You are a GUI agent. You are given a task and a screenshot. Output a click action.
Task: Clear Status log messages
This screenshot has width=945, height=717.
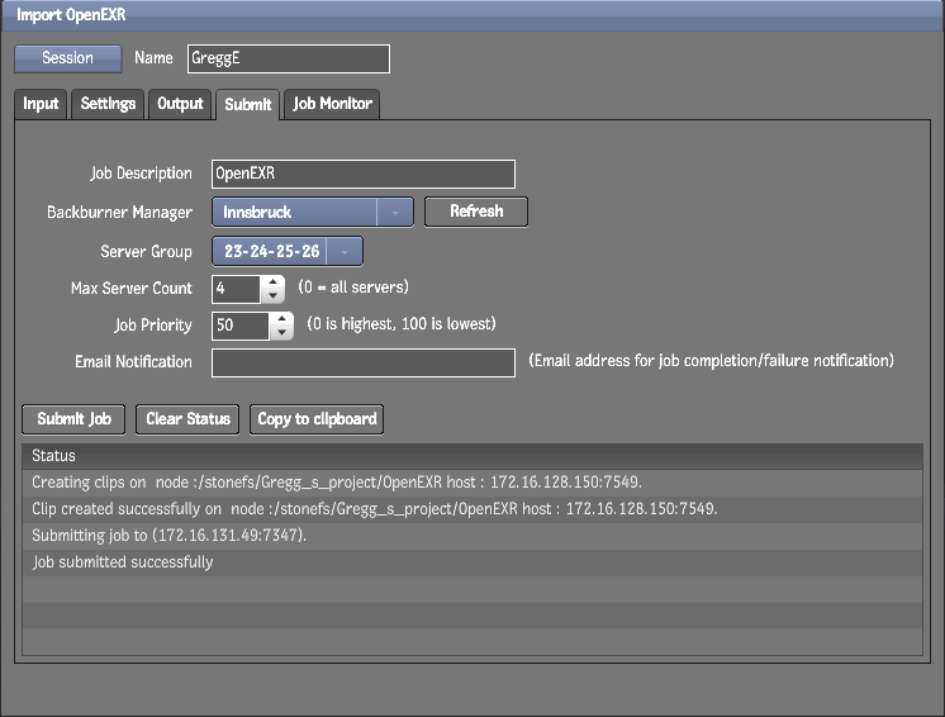pyautogui.click(x=188, y=419)
